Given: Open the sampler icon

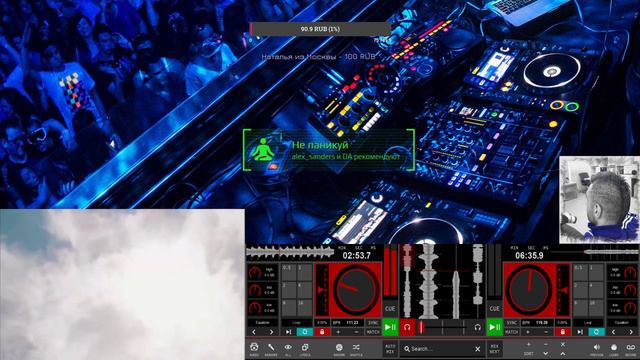Looking at the screenshot, I should click(x=339, y=347).
